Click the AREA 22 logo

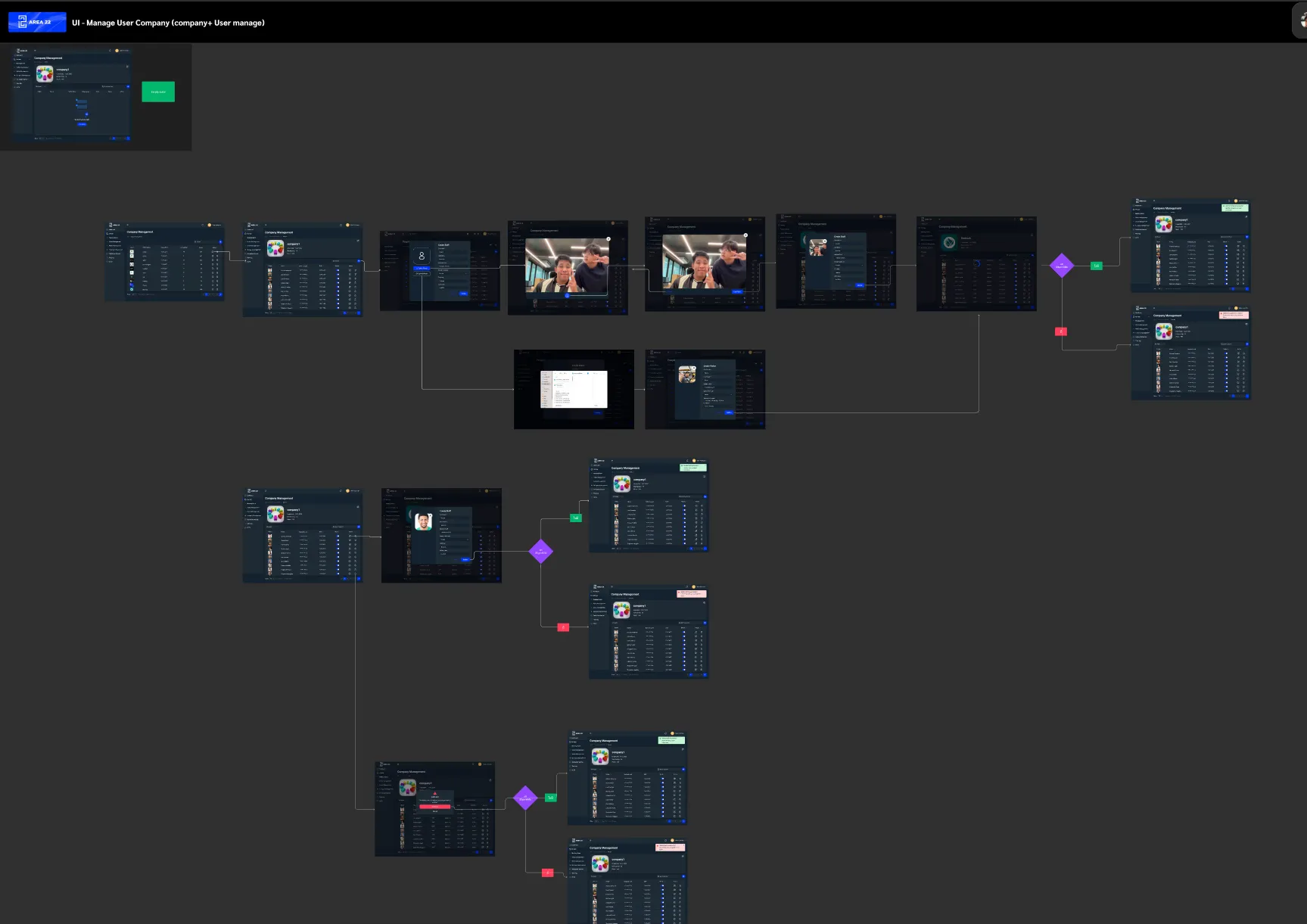tap(37, 22)
